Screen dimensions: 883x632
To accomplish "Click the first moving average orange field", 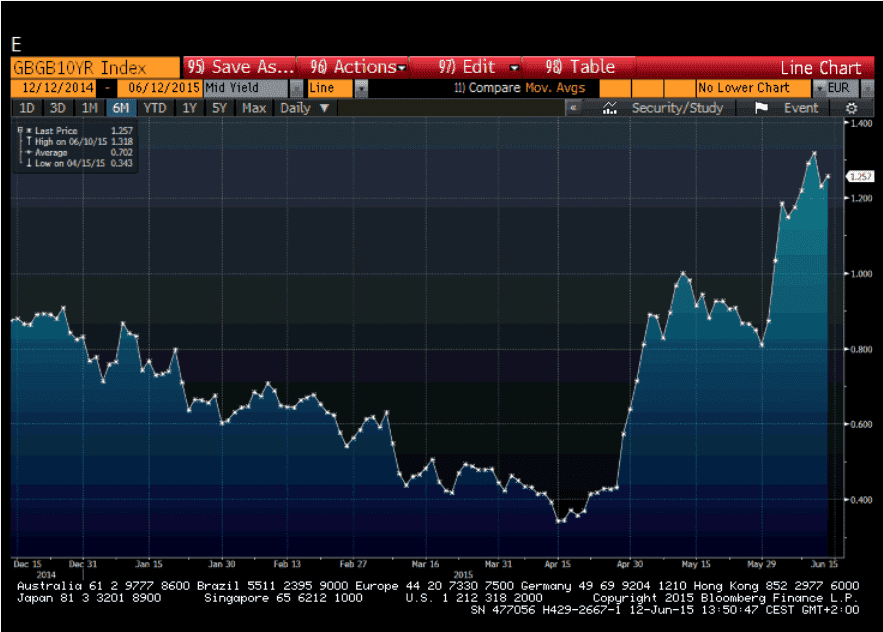I will click(x=615, y=88).
